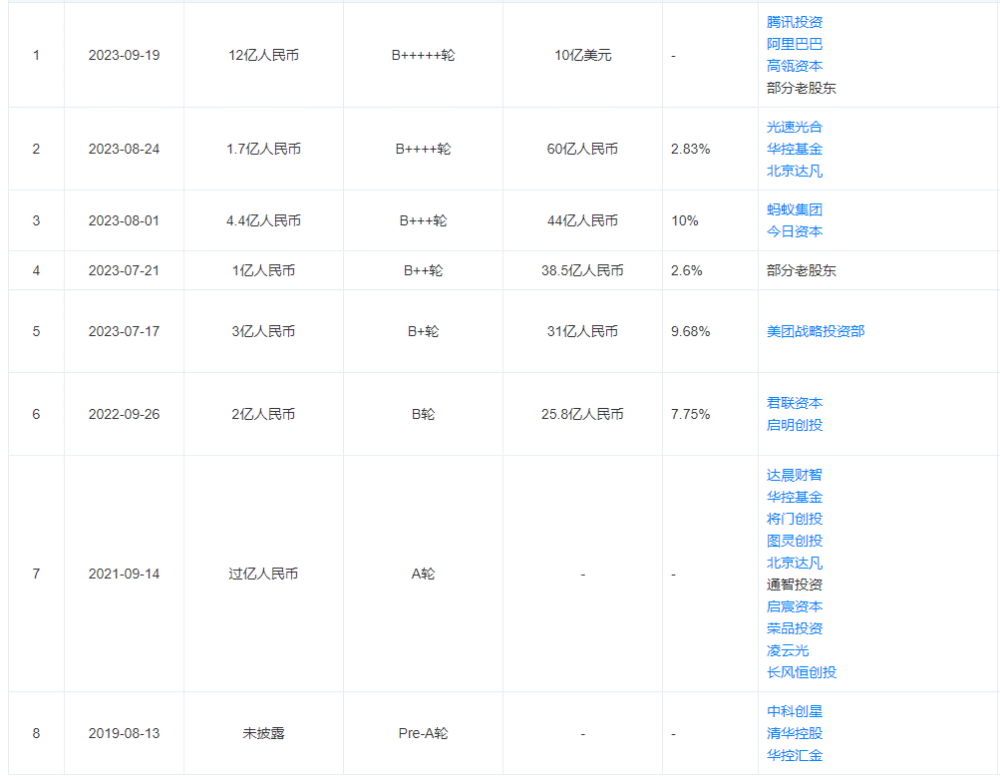Select the B+++++轮 round cell

point(423,55)
